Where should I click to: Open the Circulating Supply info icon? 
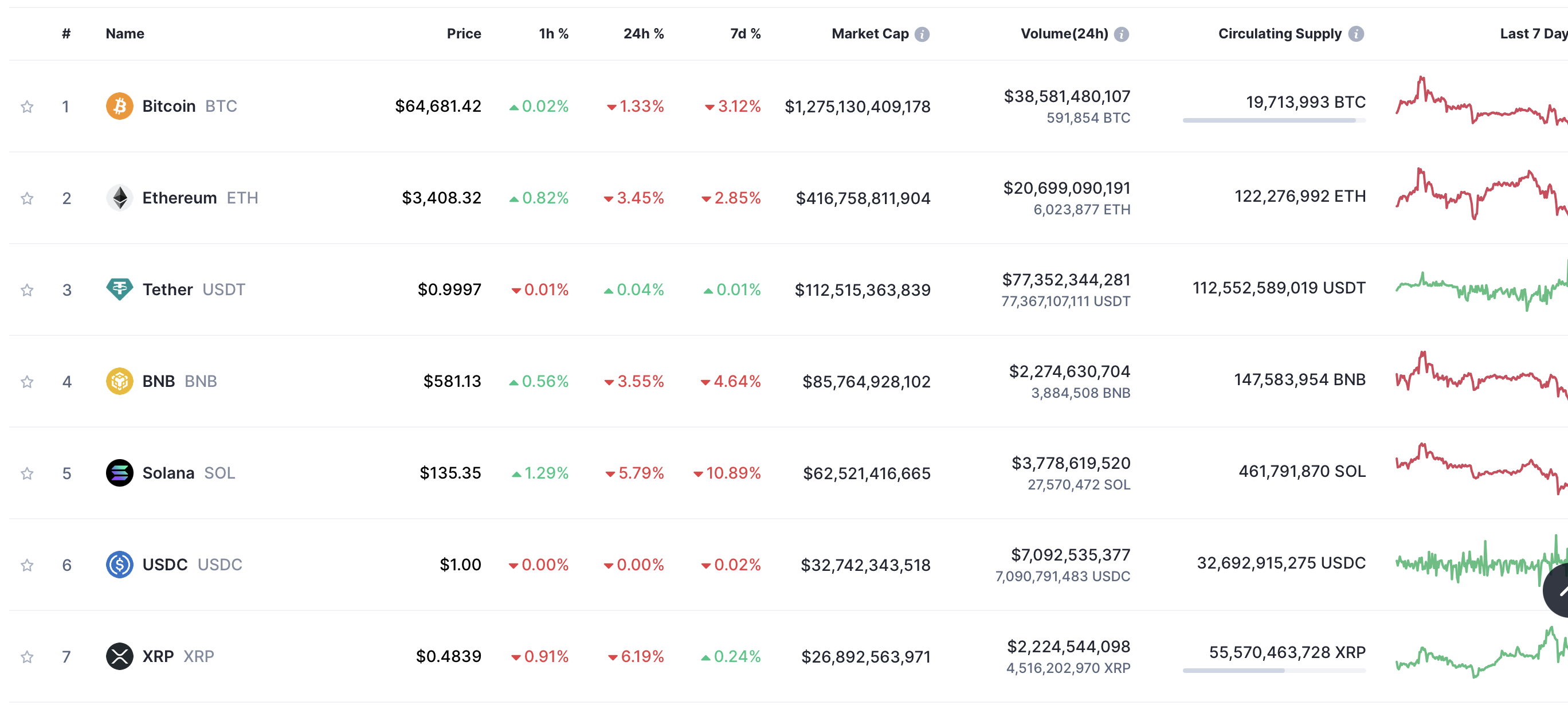[1355, 34]
